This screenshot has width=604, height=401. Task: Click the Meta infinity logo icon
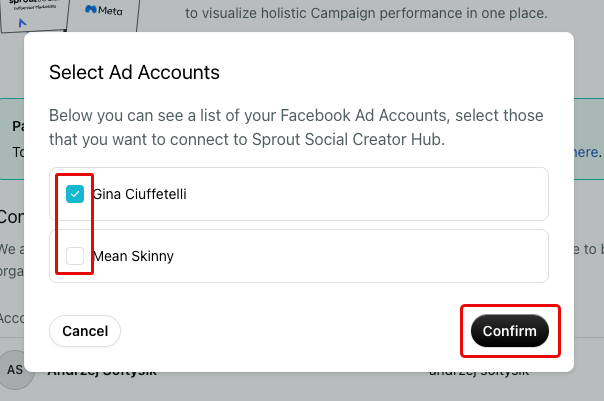click(91, 9)
